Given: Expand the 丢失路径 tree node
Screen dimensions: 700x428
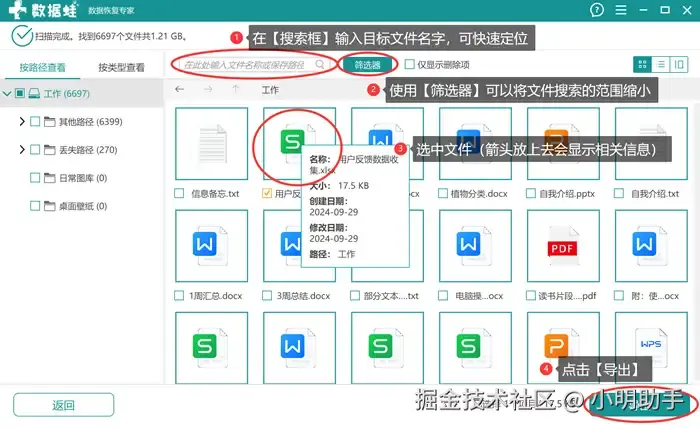Looking at the screenshot, I should tap(21, 150).
